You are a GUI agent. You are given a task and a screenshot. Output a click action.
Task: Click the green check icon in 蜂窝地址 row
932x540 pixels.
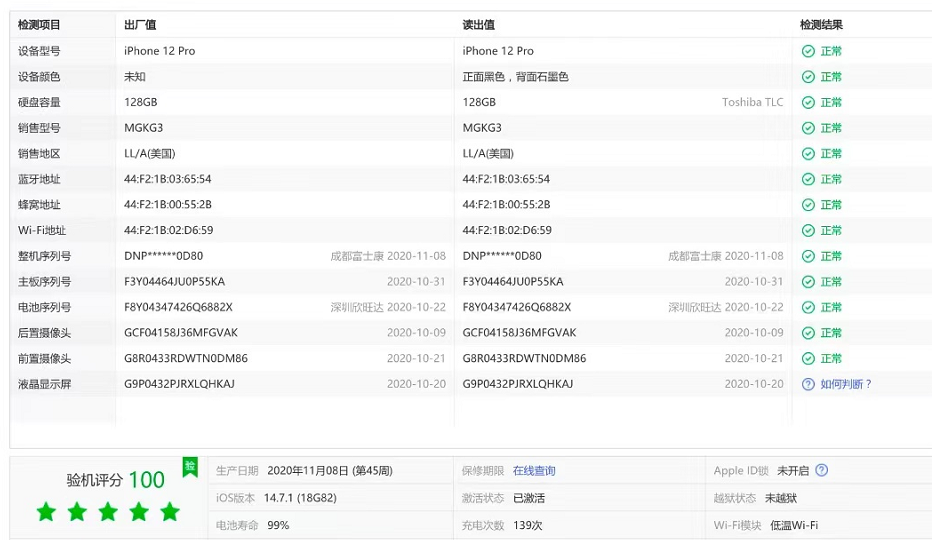[808, 205]
